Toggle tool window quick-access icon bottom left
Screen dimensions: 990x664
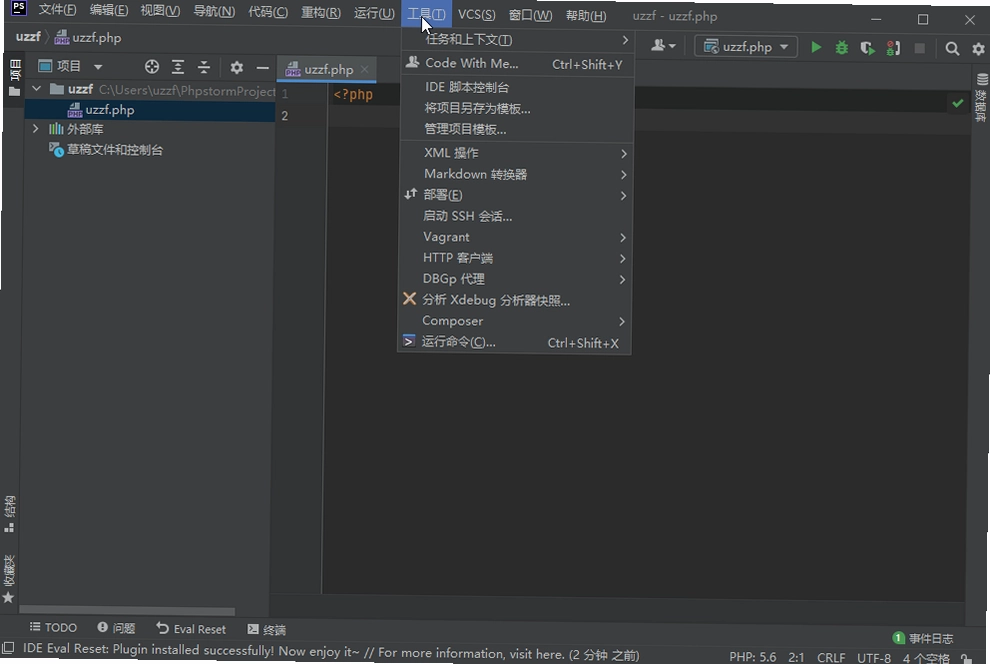[8, 648]
